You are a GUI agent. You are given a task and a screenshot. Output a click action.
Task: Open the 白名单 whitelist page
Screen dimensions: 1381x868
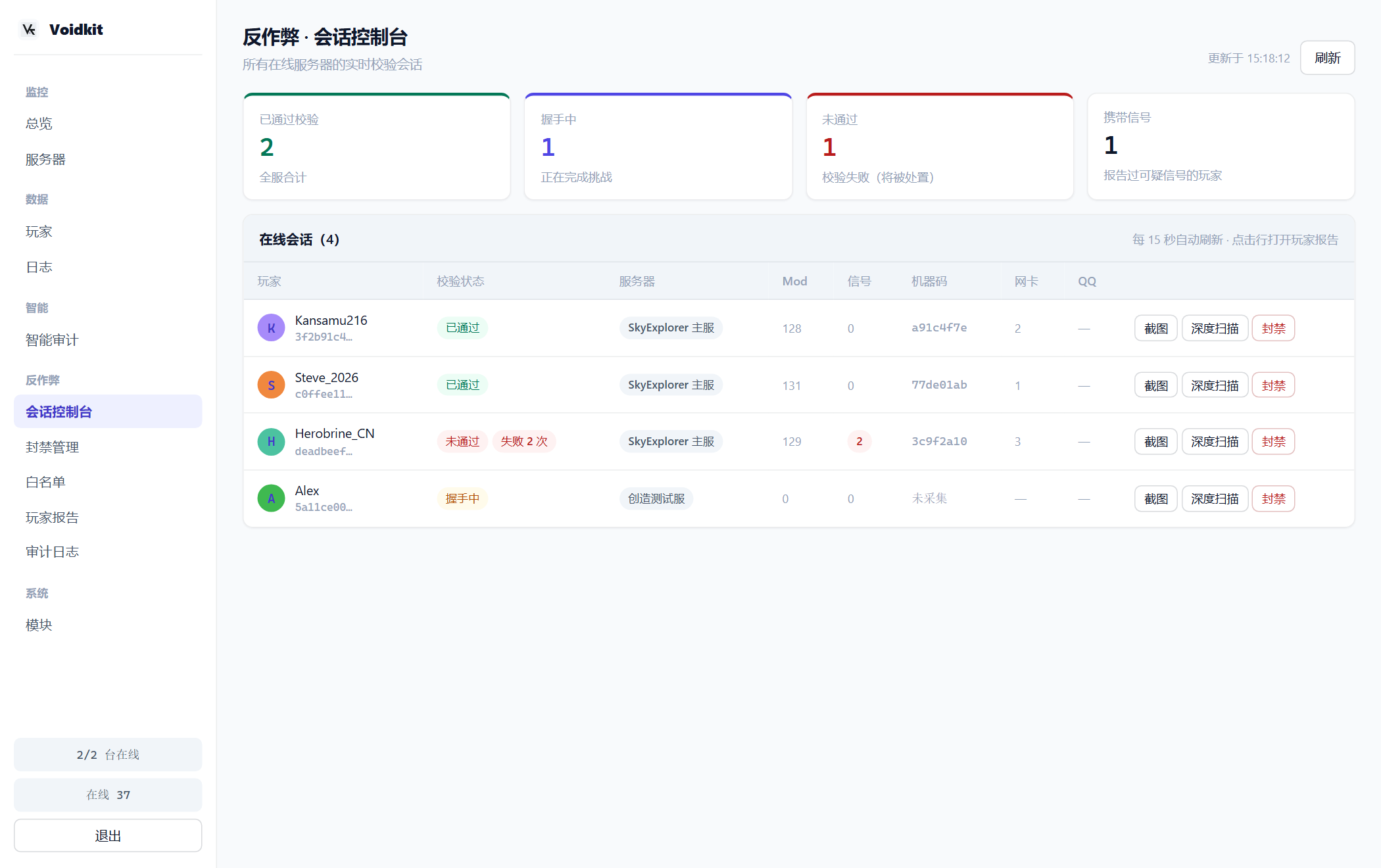[x=108, y=482]
